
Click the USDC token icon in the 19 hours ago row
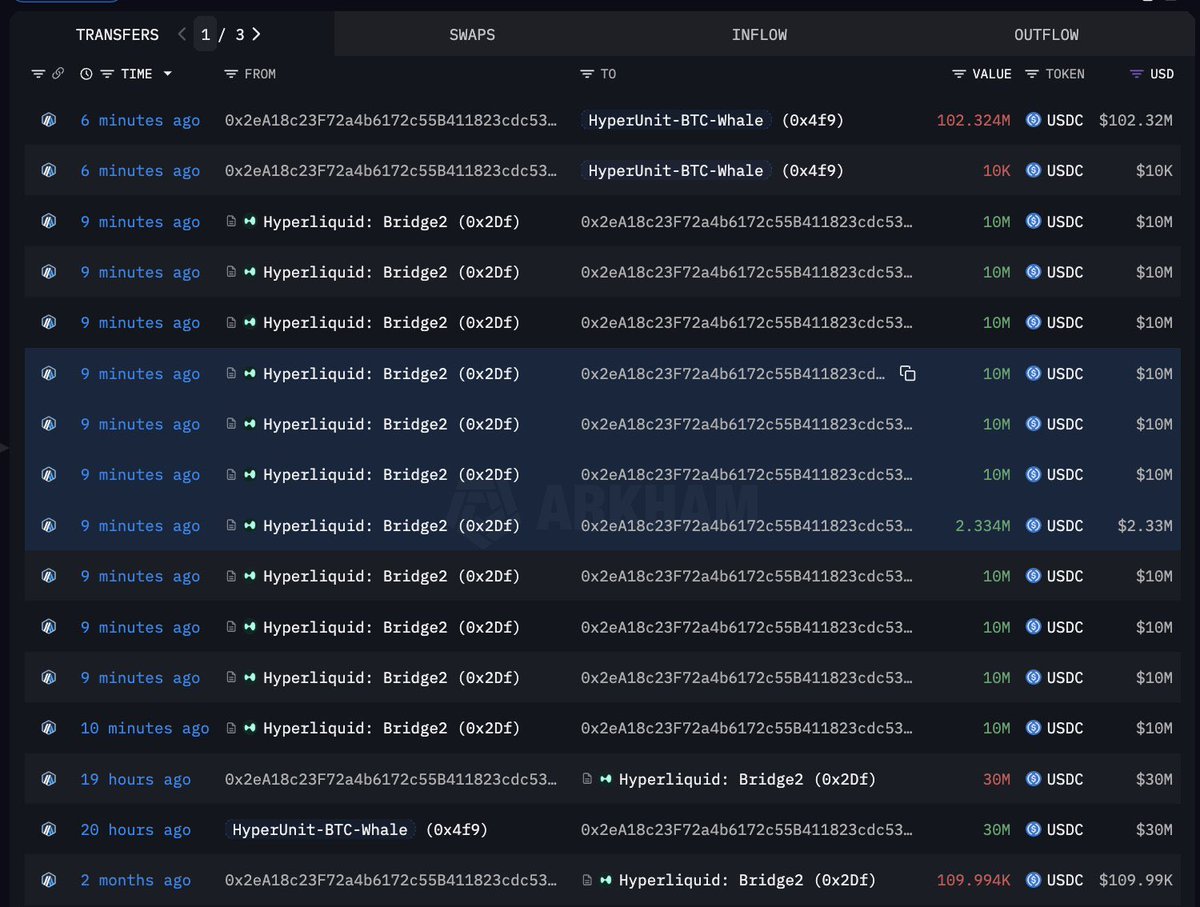[x=1033, y=780]
